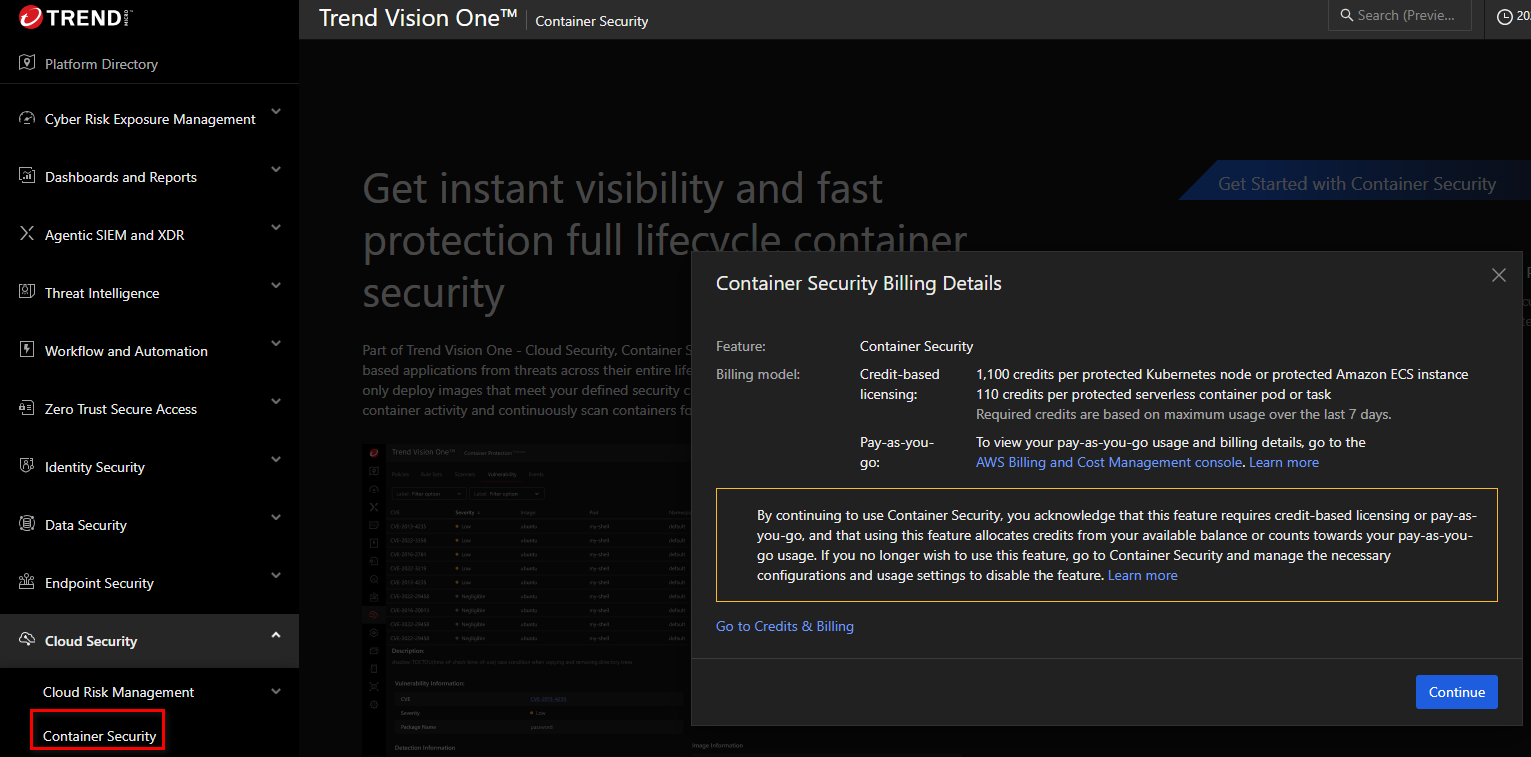Close the Billing Details dialog
This screenshot has width=1531, height=757.
tap(1498, 275)
